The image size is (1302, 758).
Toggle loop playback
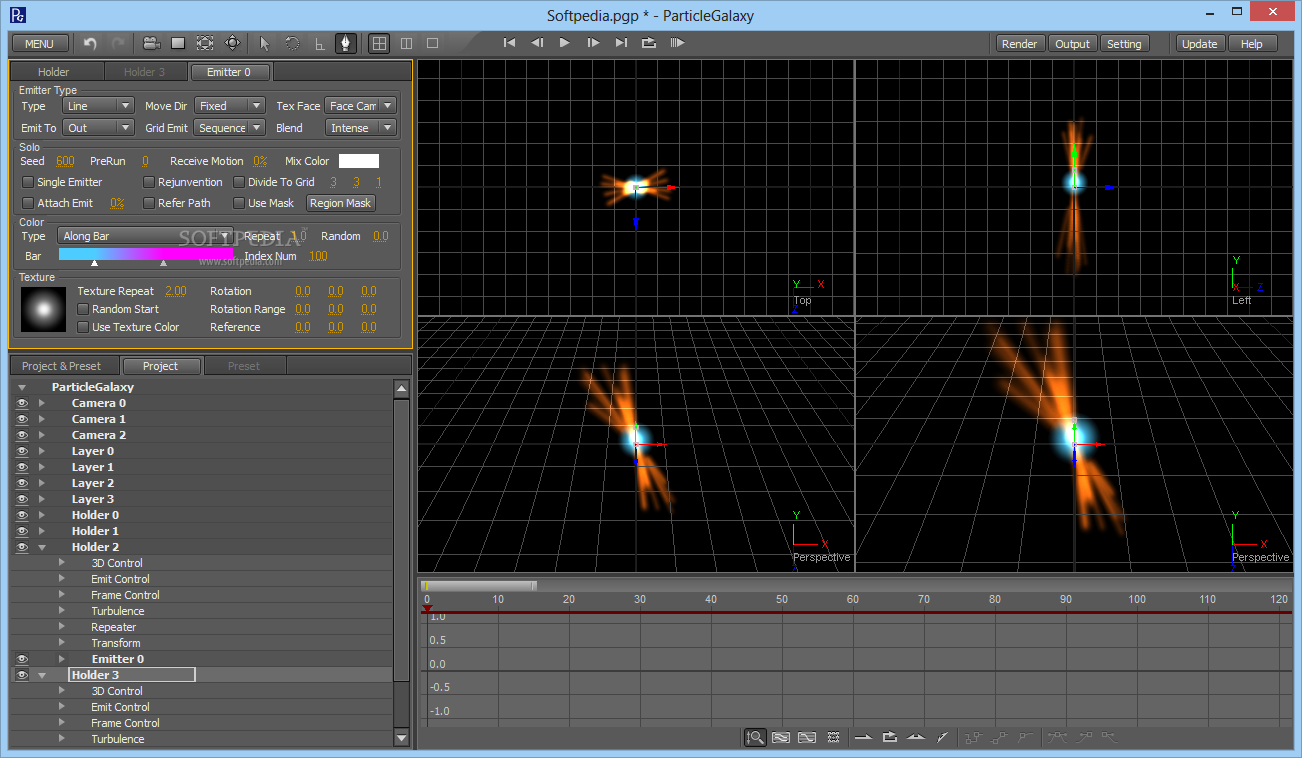(x=649, y=43)
